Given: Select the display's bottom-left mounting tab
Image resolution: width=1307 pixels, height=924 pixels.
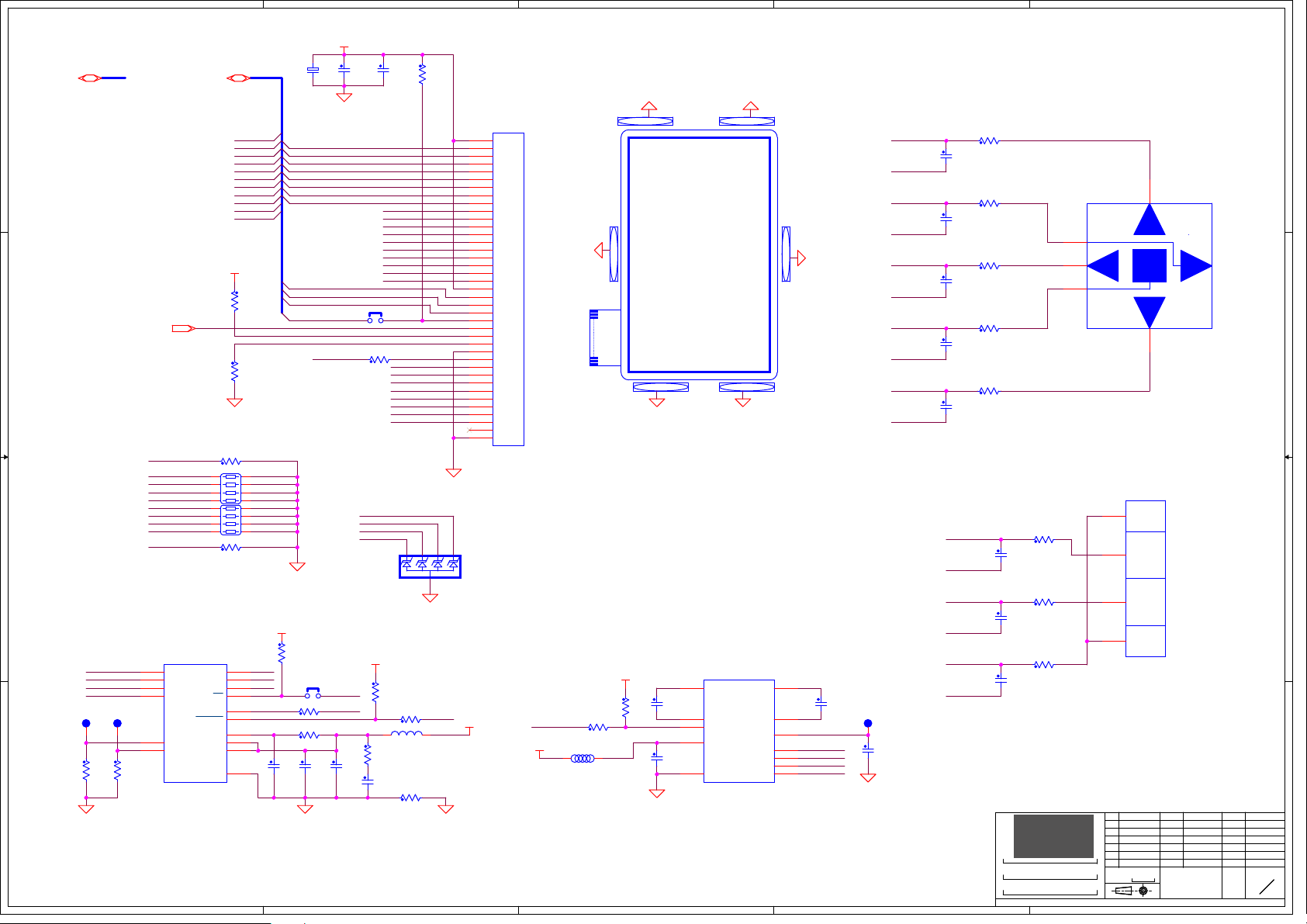Looking at the screenshot, I should click(x=661, y=387).
